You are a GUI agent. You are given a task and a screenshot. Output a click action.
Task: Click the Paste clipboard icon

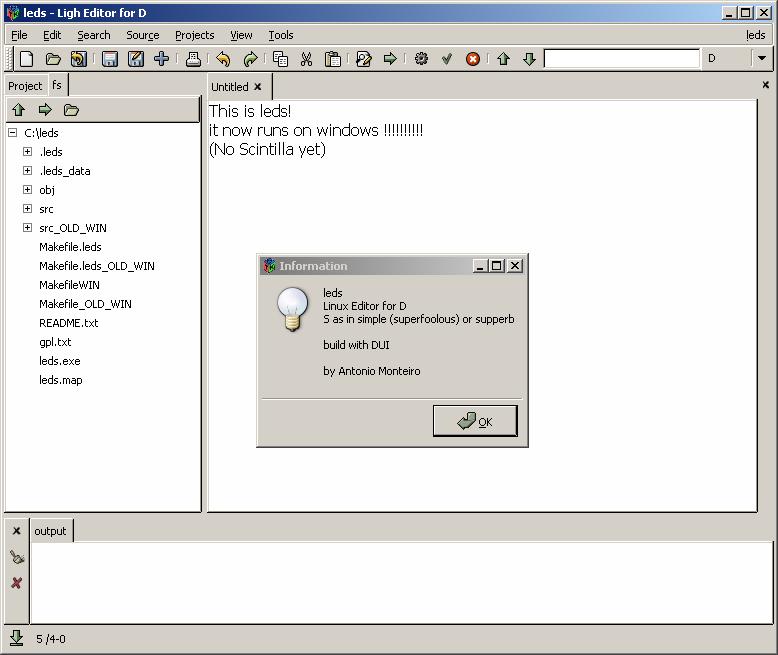click(x=333, y=59)
